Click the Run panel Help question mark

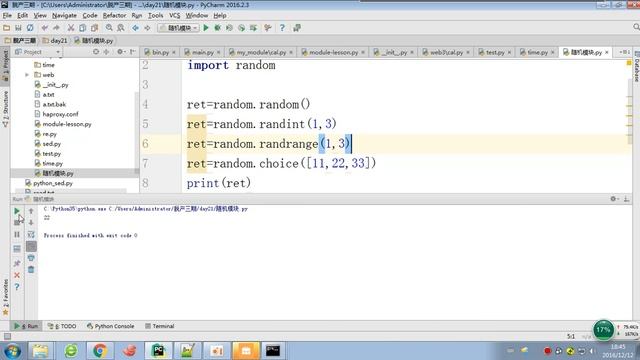17,287
